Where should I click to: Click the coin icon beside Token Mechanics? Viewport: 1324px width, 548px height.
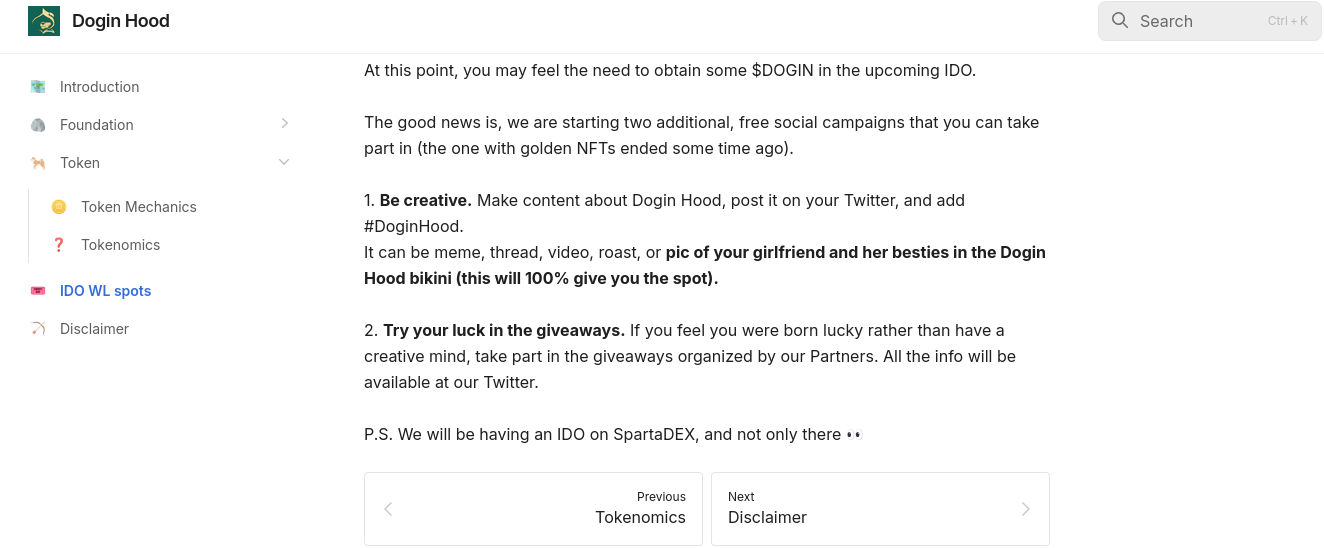click(59, 207)
